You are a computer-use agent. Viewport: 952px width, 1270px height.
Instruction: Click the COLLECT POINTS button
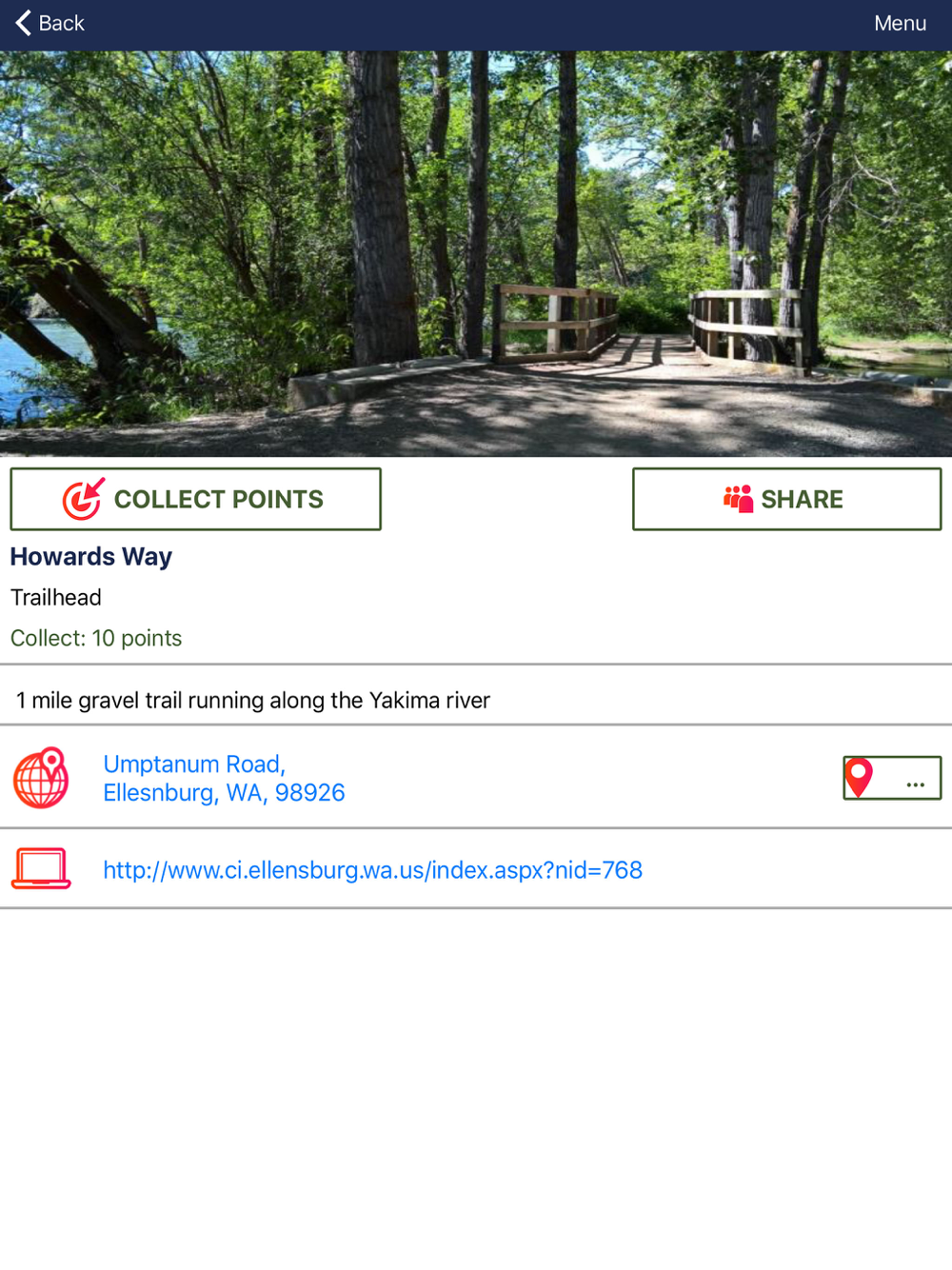click(195, 499)
